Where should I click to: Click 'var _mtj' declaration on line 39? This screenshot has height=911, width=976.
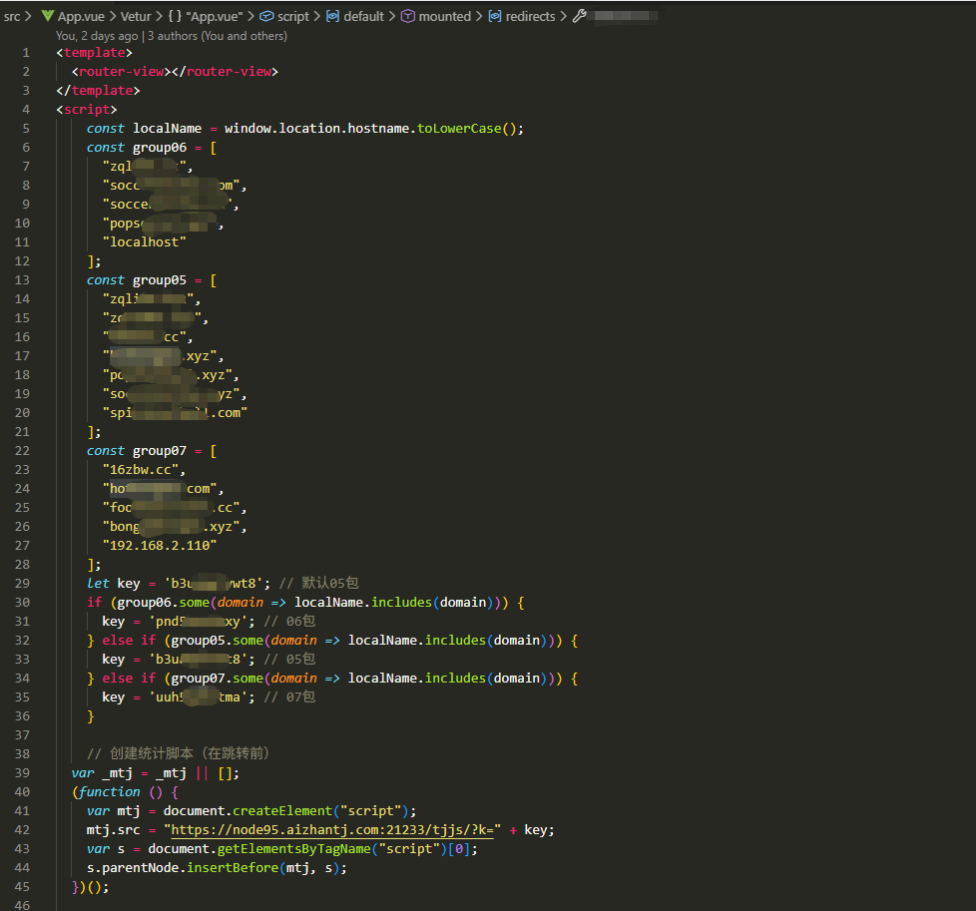click(x=102, y=773)
